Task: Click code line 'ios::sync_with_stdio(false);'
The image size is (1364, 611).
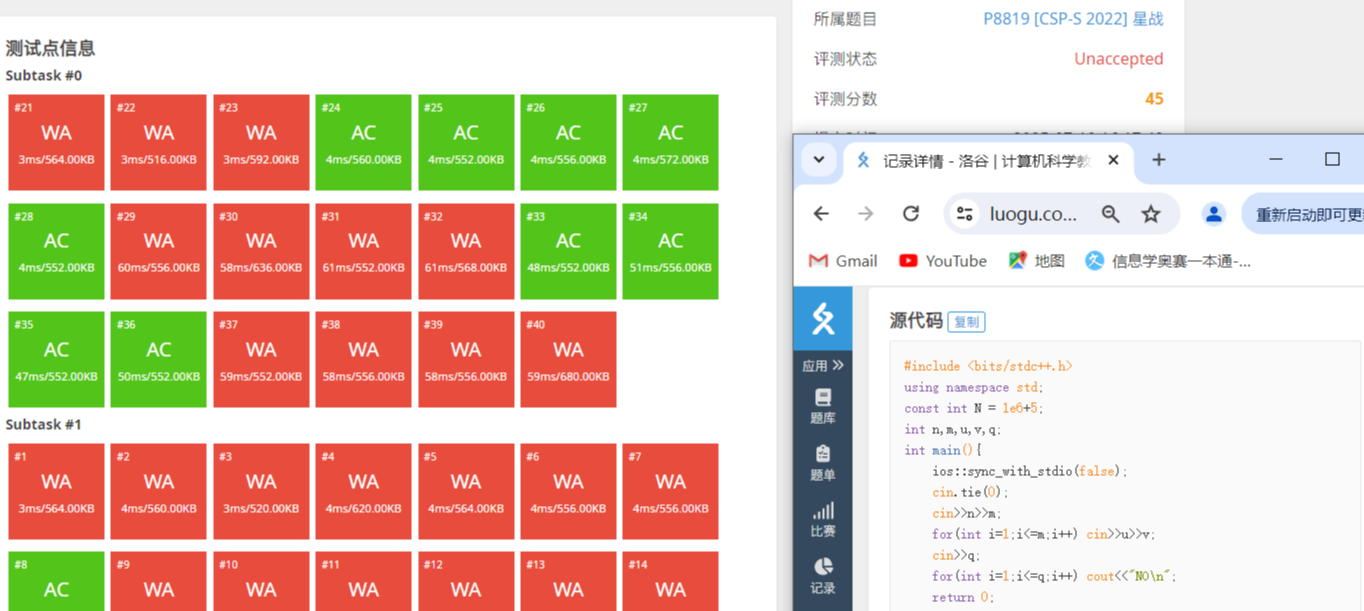Action: (x=1030, y=471)
